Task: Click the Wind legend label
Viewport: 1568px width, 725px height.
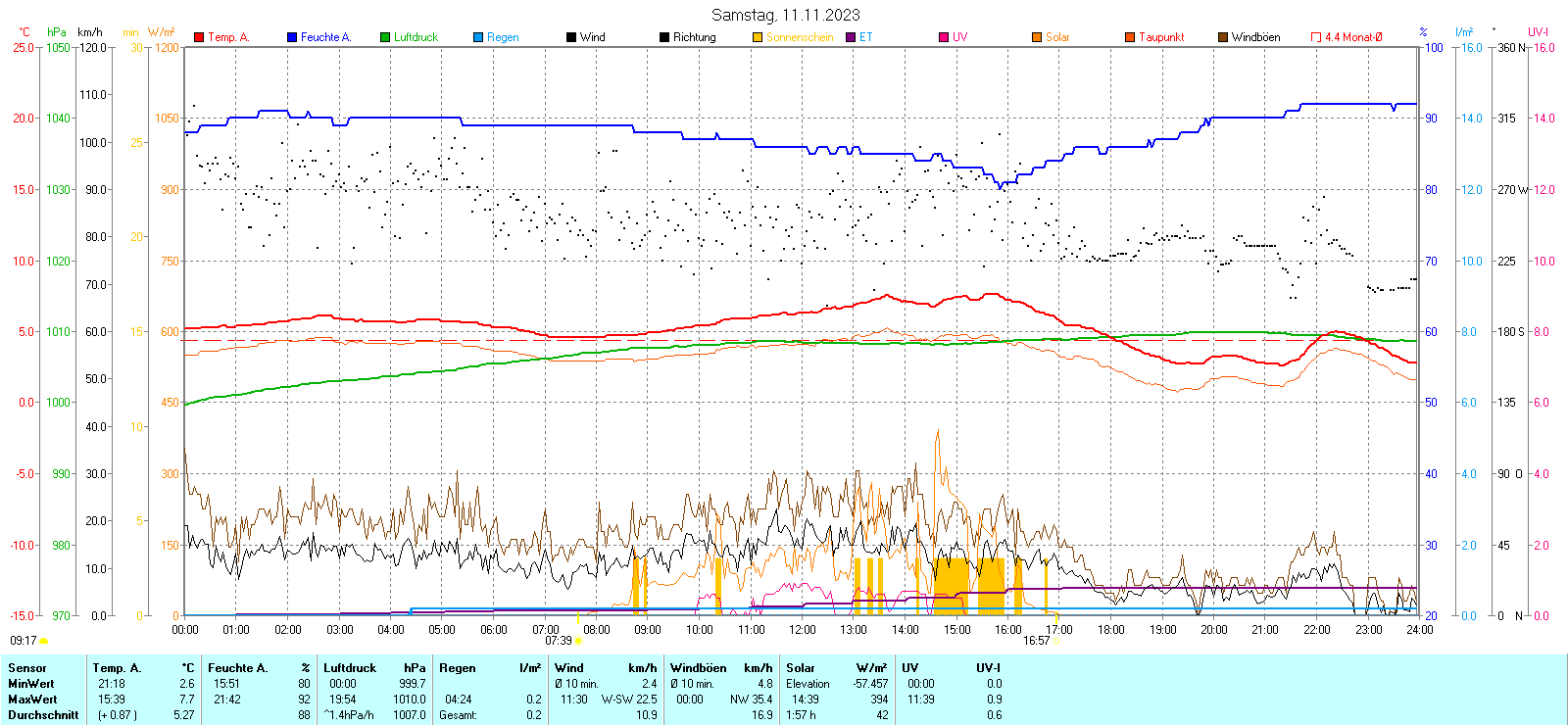Action: 592,37
